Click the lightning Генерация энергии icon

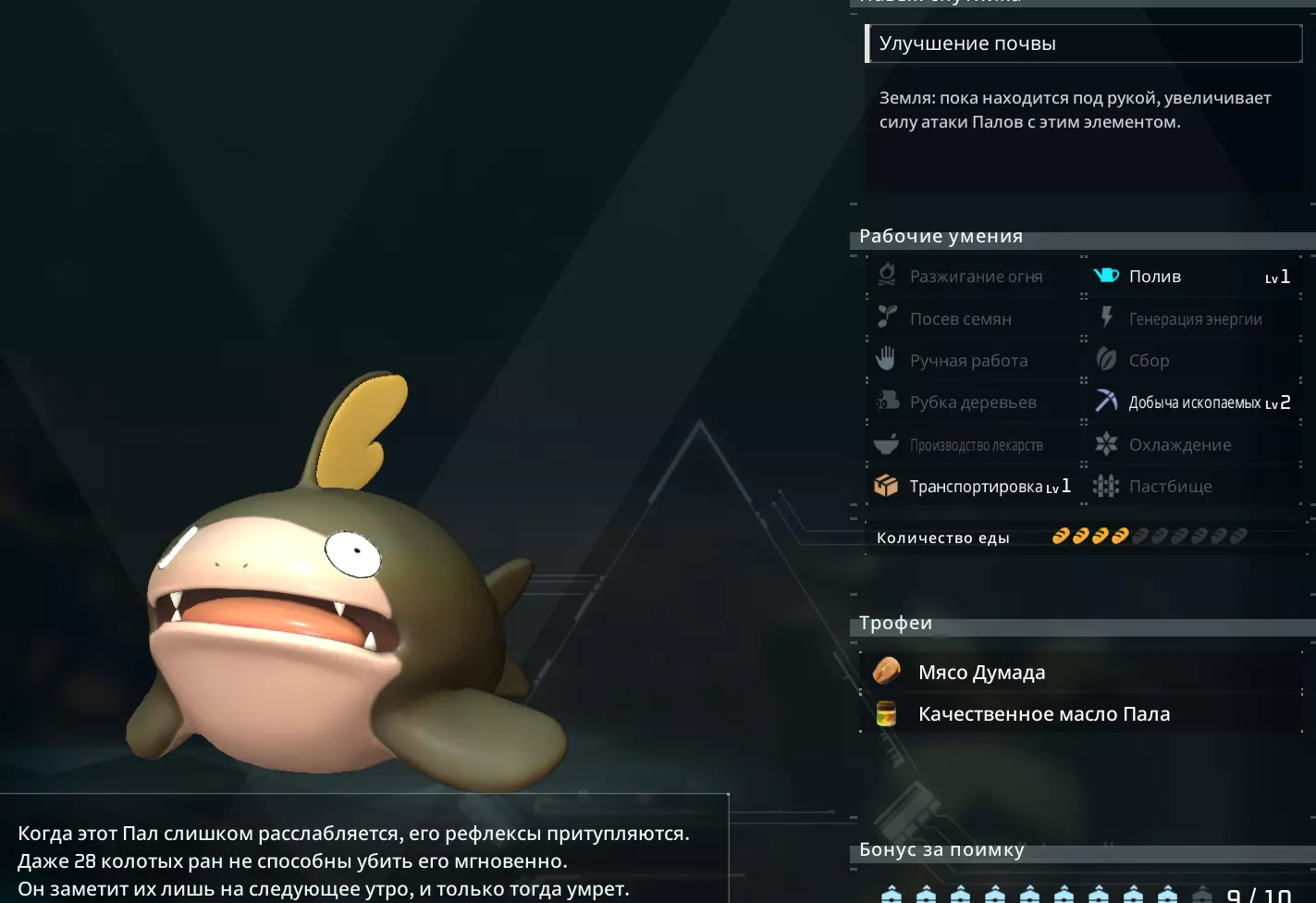coord(1106,317)
